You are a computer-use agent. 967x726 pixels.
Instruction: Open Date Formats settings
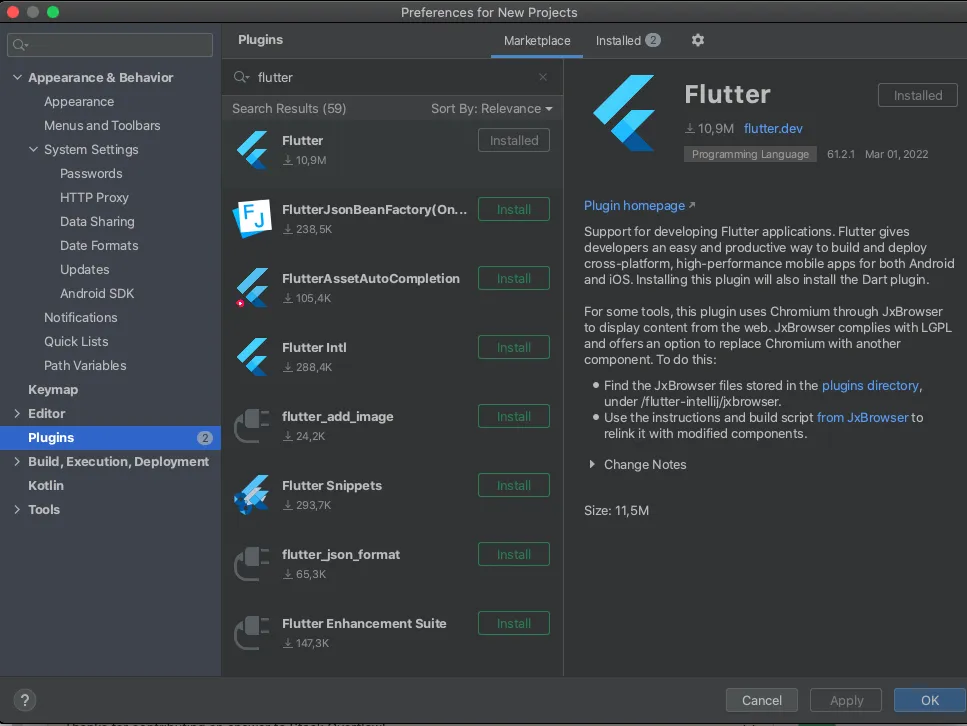click(99, 245)
